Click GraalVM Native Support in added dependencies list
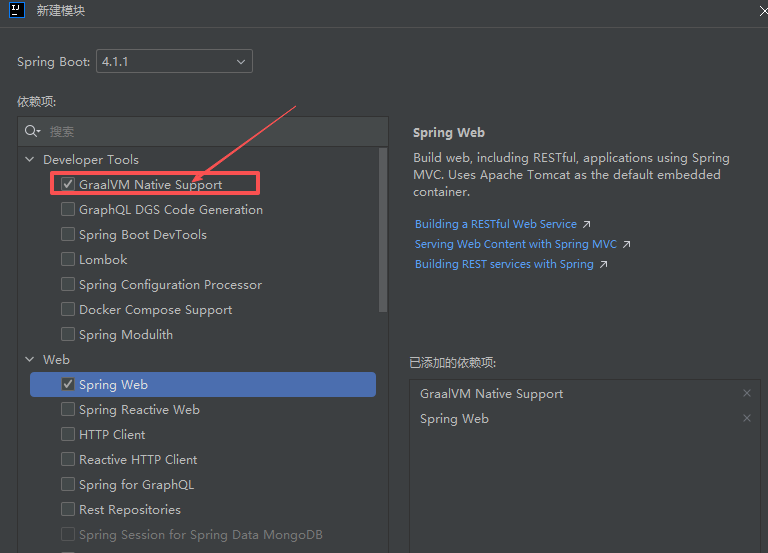Viewport: 768px width, 553px height. pos(491,394)
